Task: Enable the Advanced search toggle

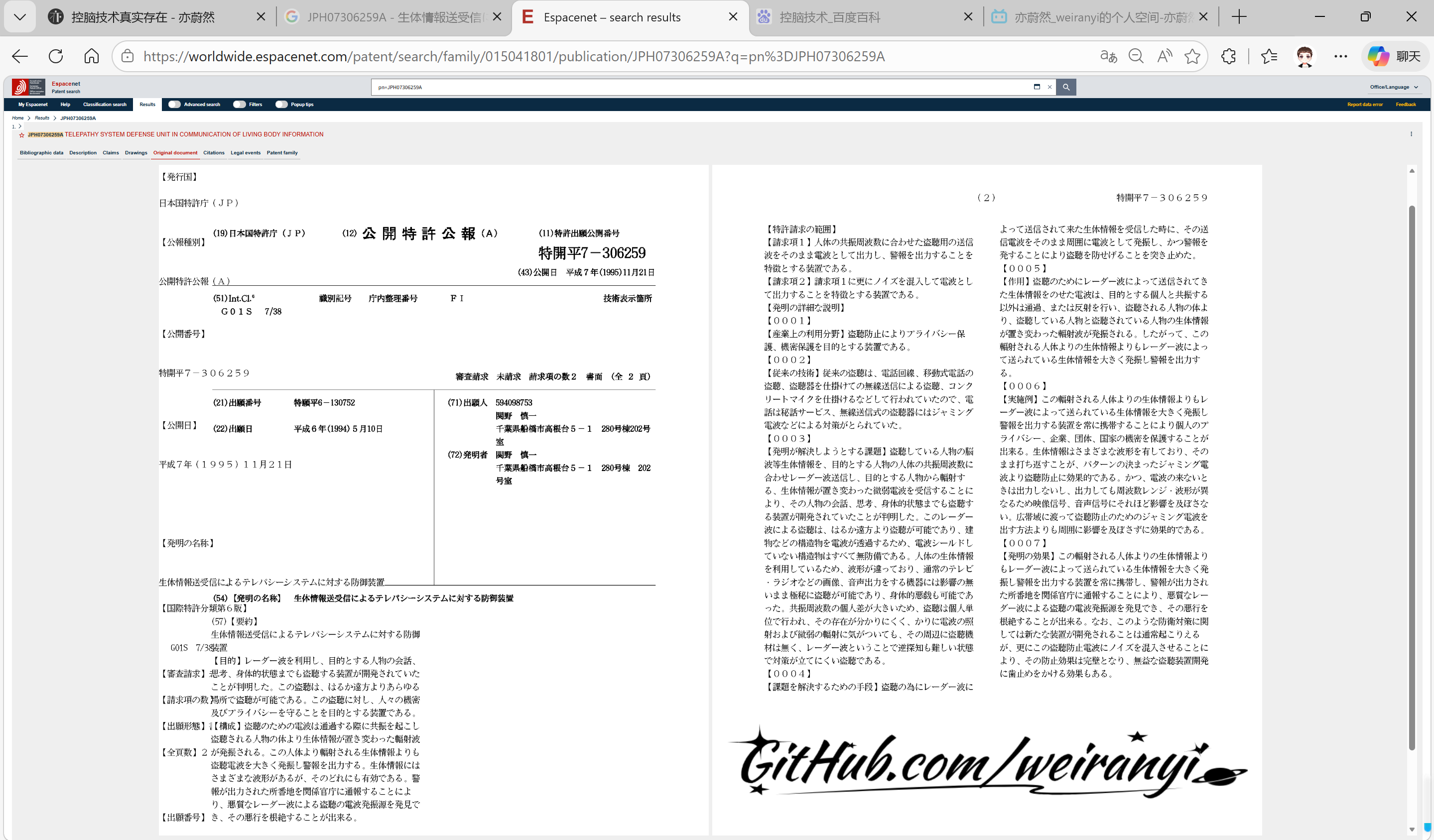Action: (x=175, y=105)
